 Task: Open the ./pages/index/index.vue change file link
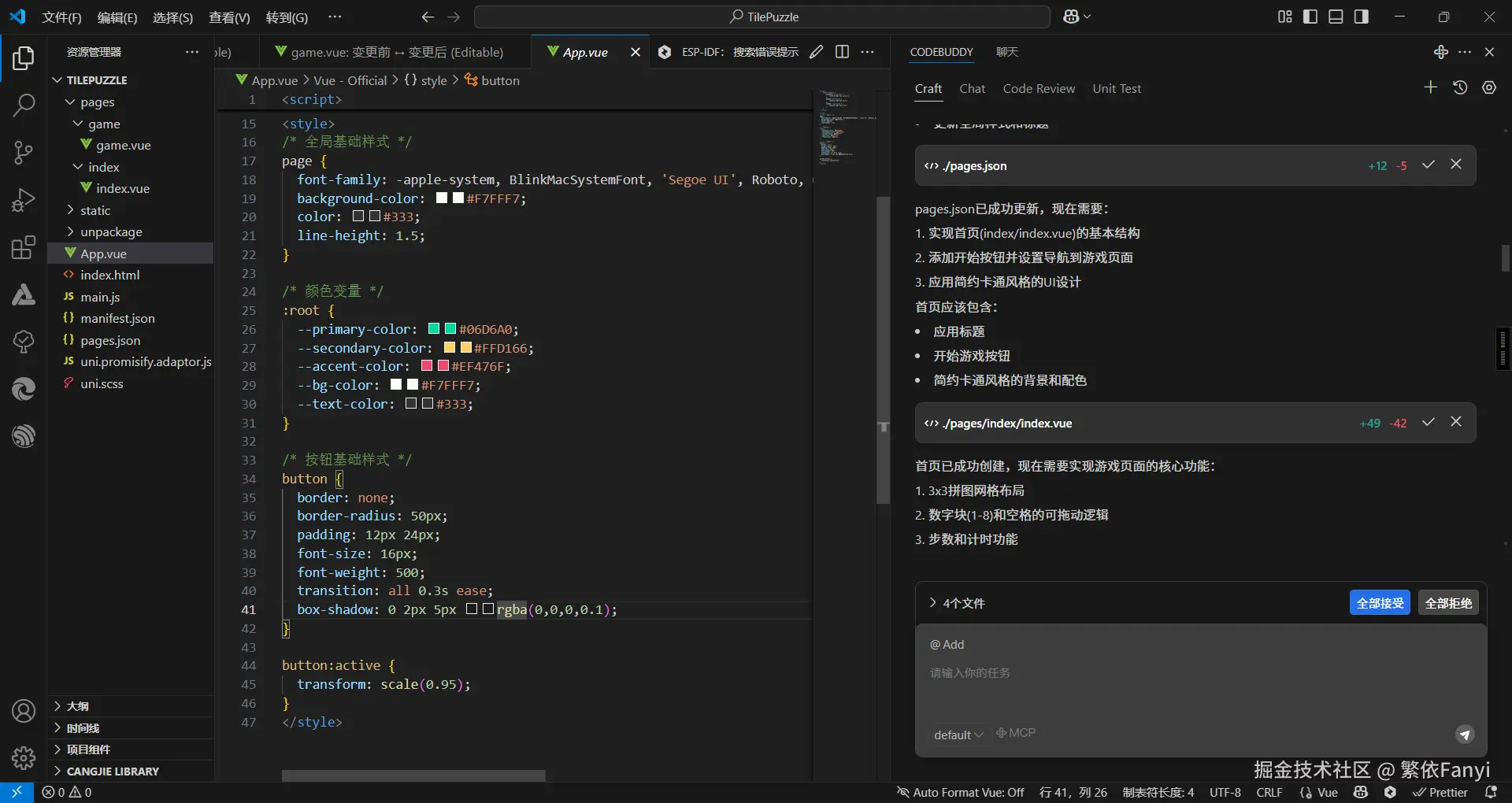coord(1007,423)
